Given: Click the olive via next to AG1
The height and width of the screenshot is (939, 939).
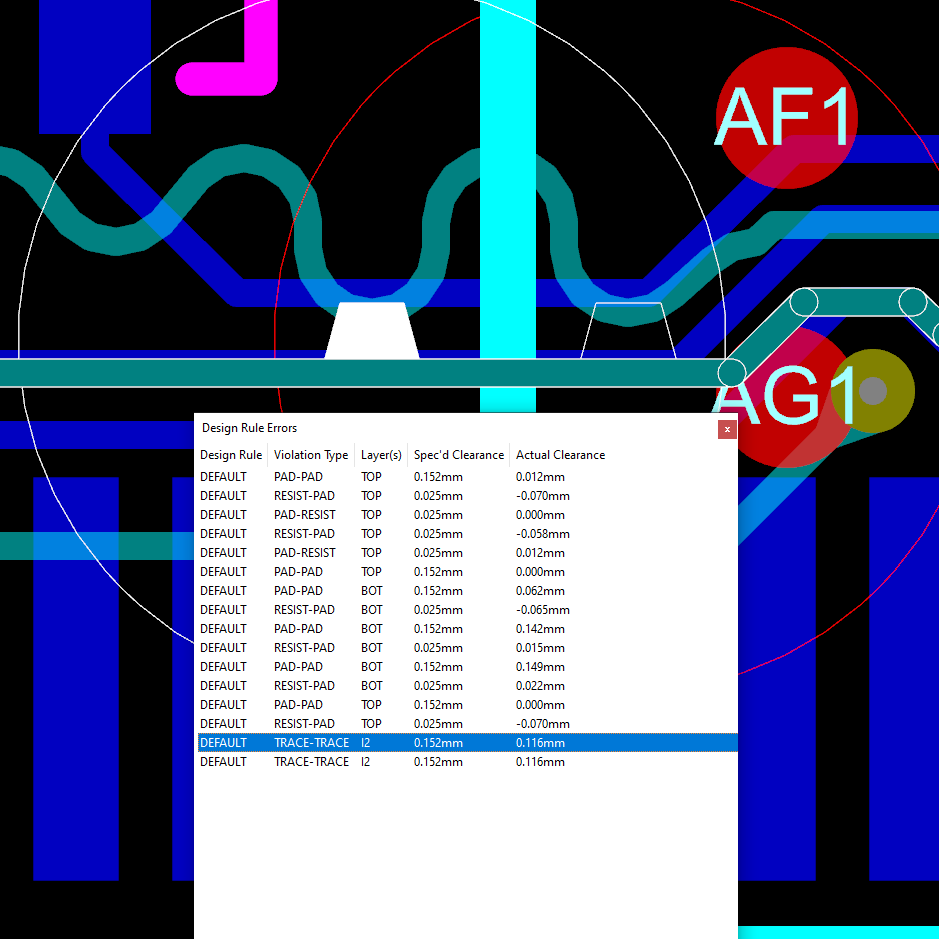Looking at the screenshot, I should (873, 390).
